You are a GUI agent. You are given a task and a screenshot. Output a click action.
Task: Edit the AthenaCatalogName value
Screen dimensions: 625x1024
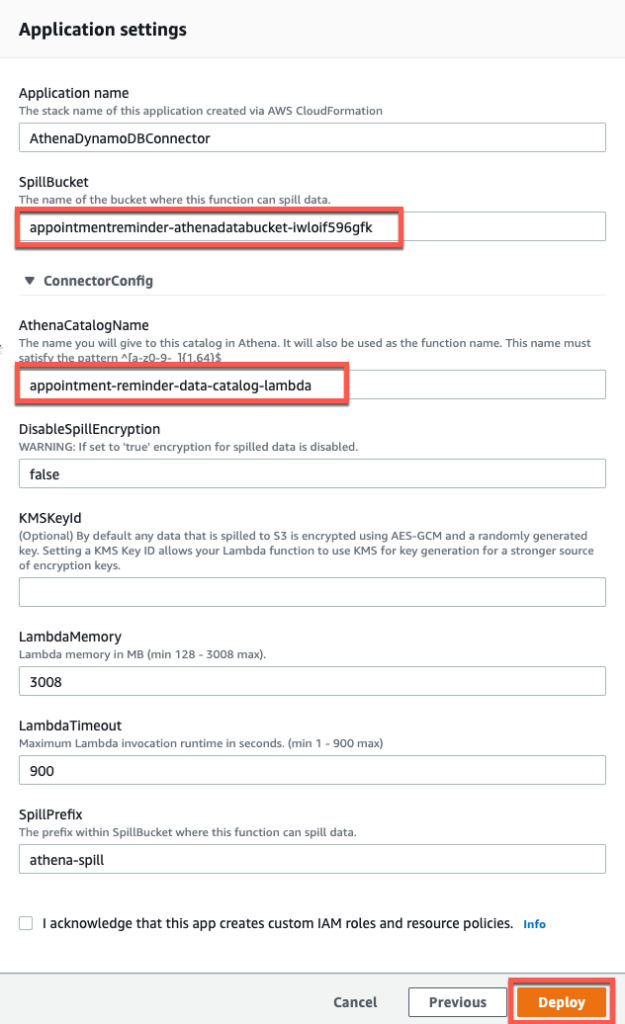point(310,384)
